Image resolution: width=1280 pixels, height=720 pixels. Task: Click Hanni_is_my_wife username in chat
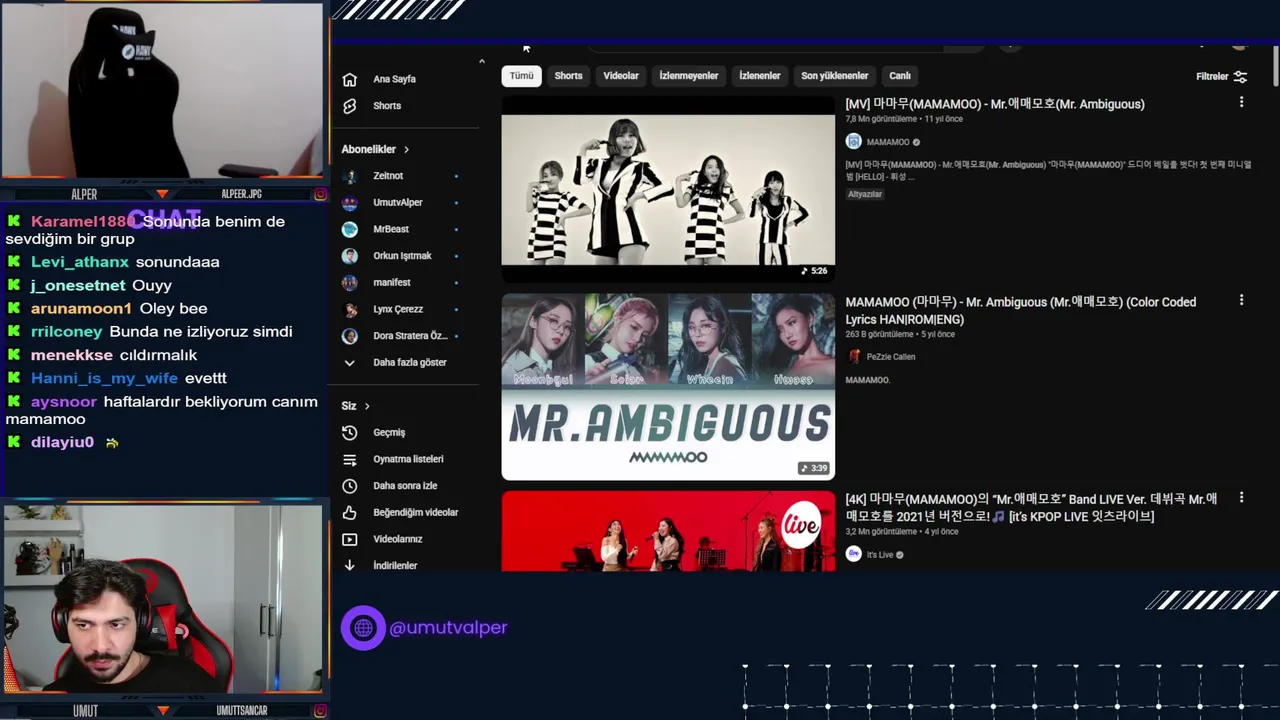pyautogui.click(x=104, y=379)
